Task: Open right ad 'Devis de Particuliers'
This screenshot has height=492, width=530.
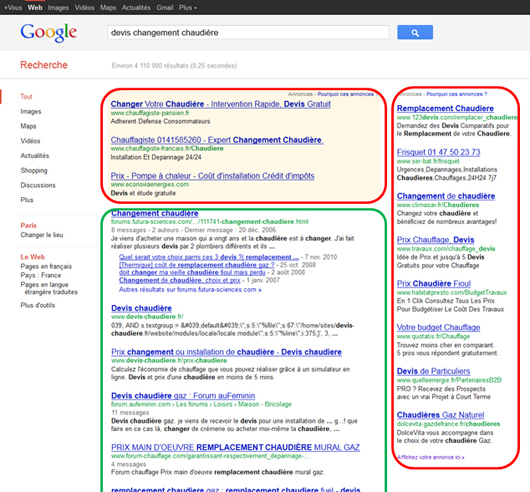Action: (433, 371)
